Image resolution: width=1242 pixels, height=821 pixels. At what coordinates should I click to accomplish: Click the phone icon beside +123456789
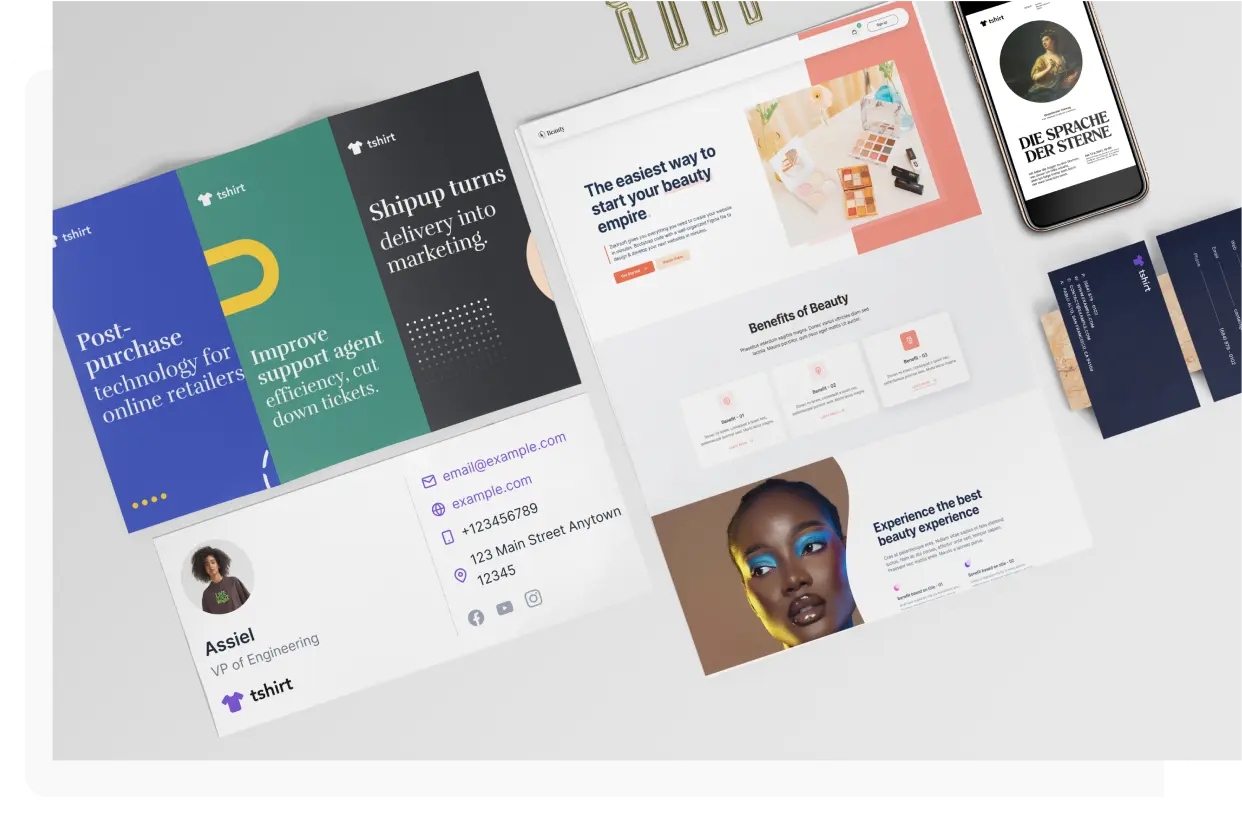click(x=448, y=537)
